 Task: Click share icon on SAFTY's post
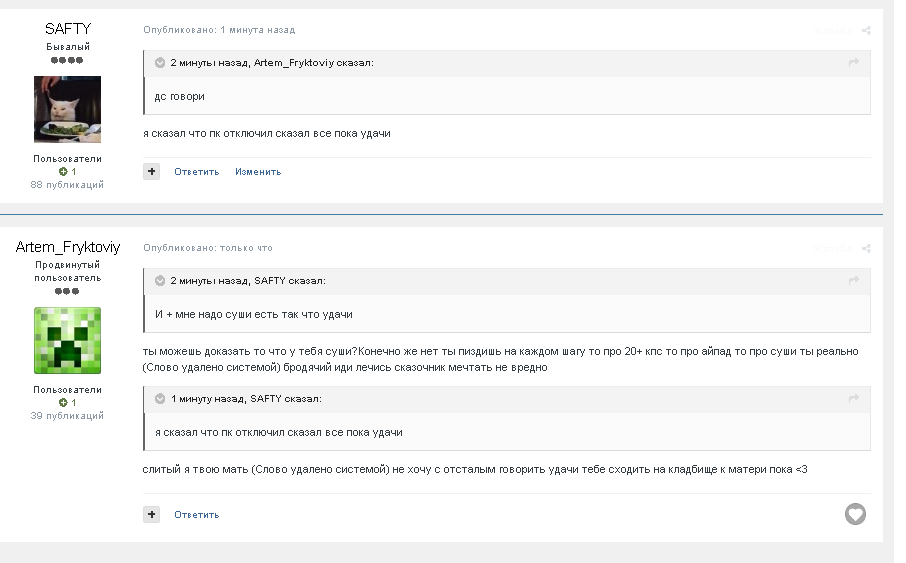pyautogui.click(x=866, y=31)
